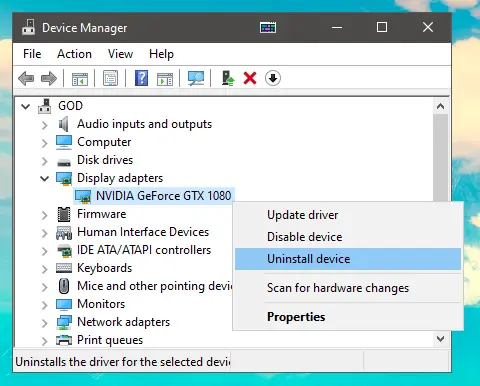Click the Device Manager title bar icon
This screenshot has height=386, width=480.
(28, 27)
